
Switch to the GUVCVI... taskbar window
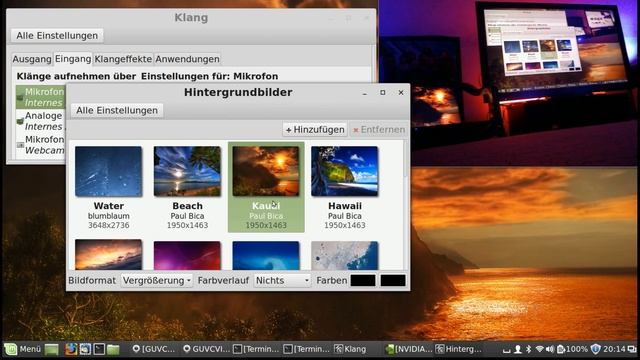click(207, 349)
